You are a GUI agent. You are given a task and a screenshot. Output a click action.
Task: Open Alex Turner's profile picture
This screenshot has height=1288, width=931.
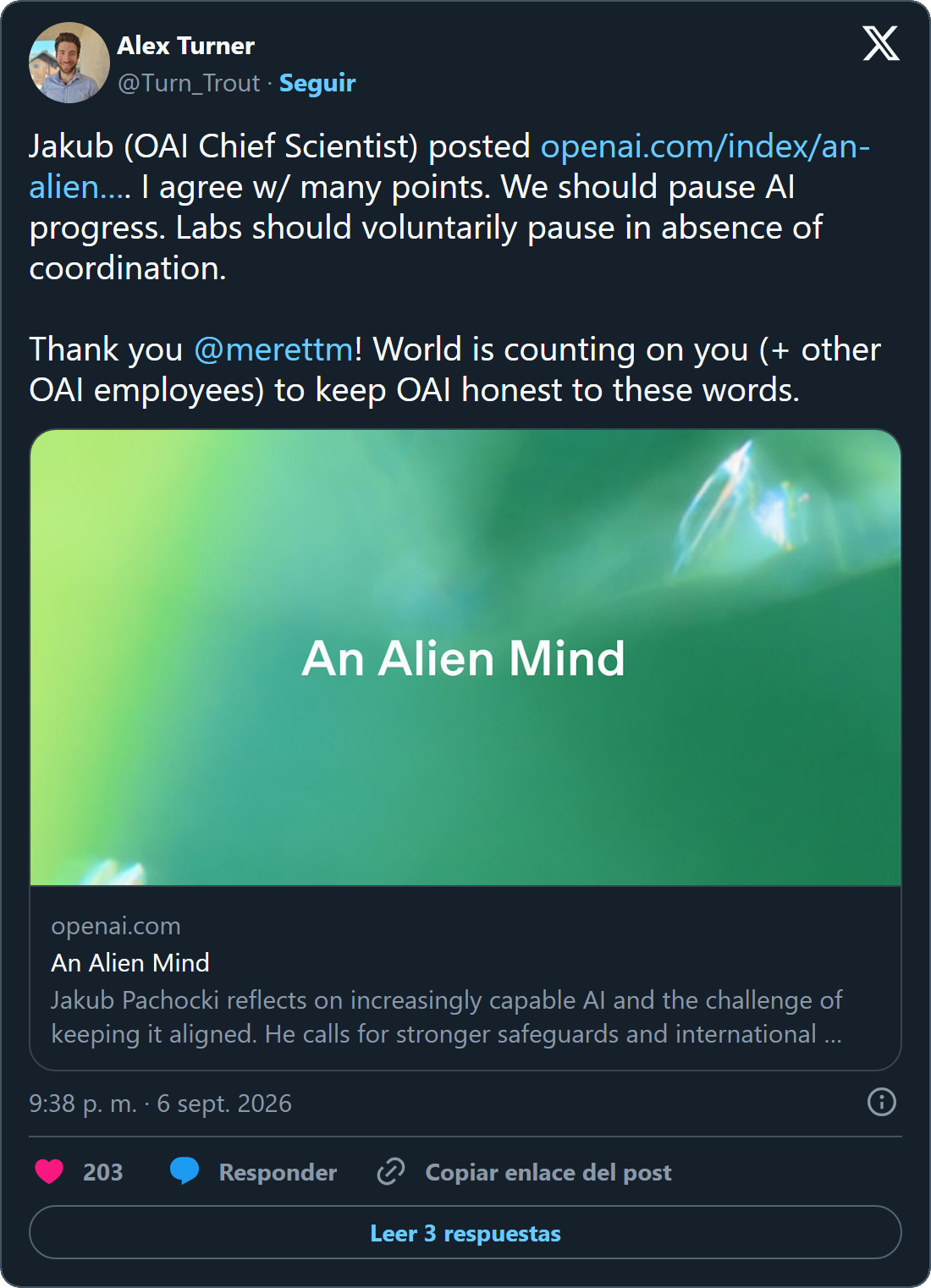[x=69, y=63]
